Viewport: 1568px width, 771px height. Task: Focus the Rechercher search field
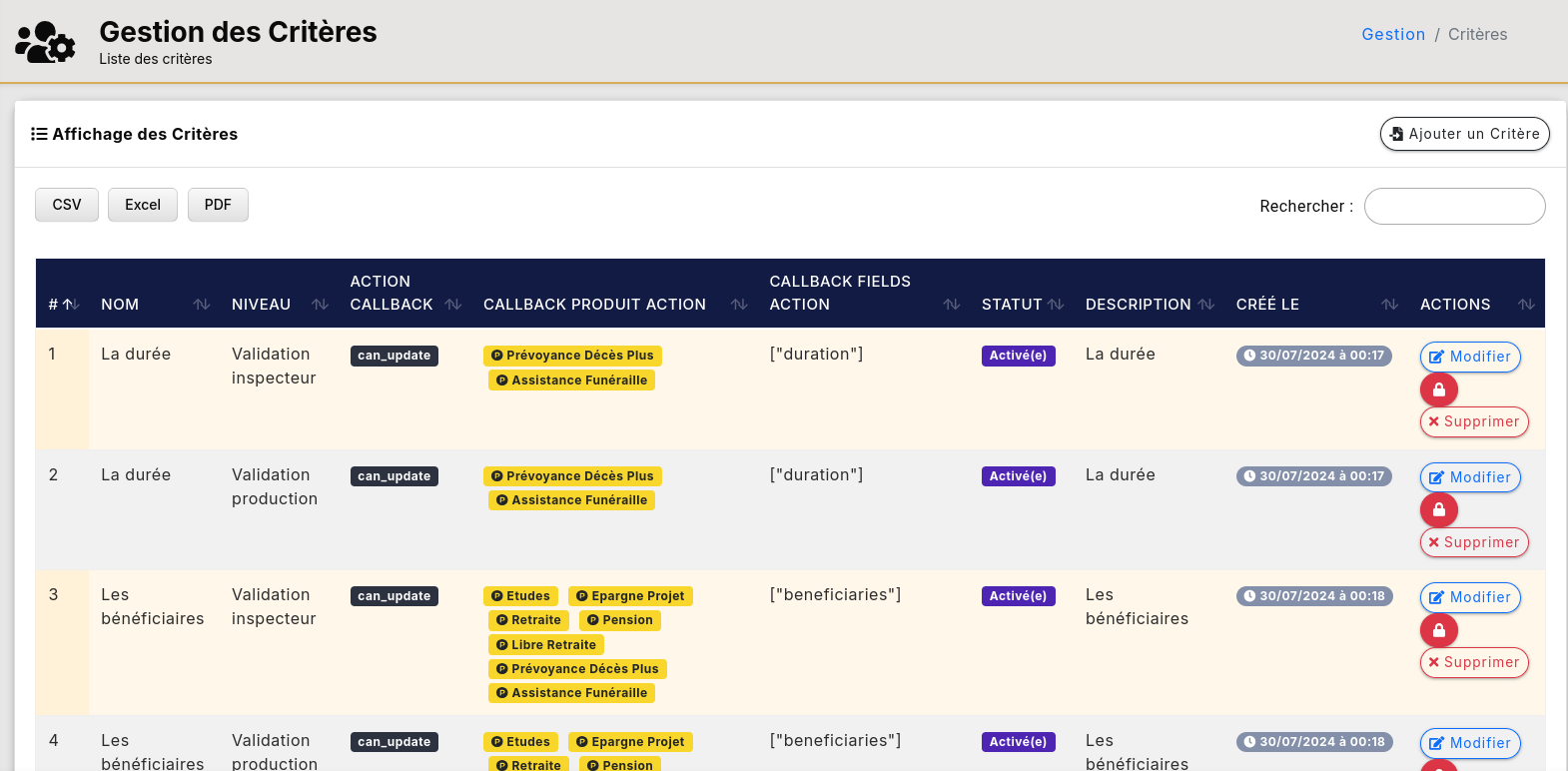(x=1454, y=207)
